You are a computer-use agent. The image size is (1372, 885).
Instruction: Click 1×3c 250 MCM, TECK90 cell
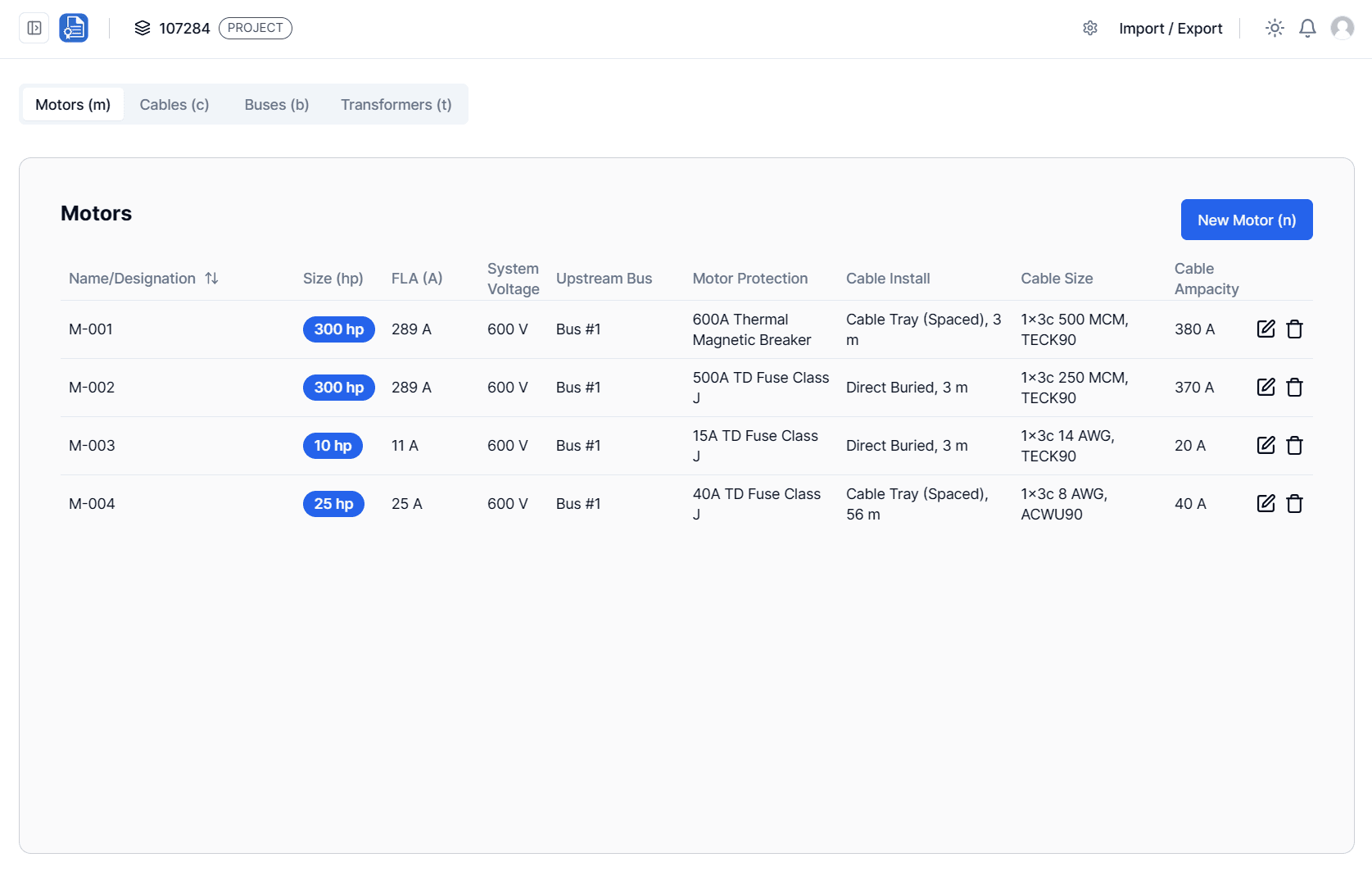(1075, 388)
